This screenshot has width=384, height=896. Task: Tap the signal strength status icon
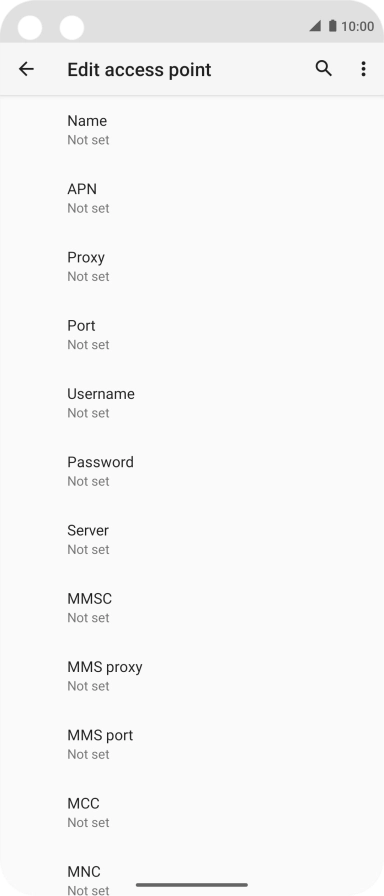(x=315, y=26)
